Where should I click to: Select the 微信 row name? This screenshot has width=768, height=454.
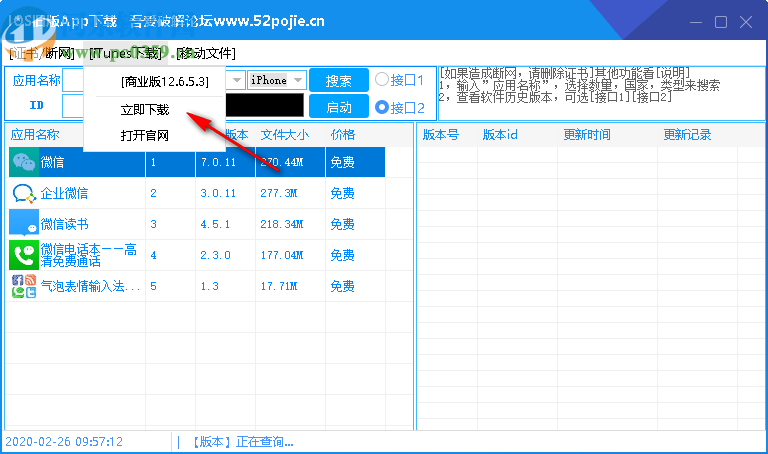click(52, 162)
